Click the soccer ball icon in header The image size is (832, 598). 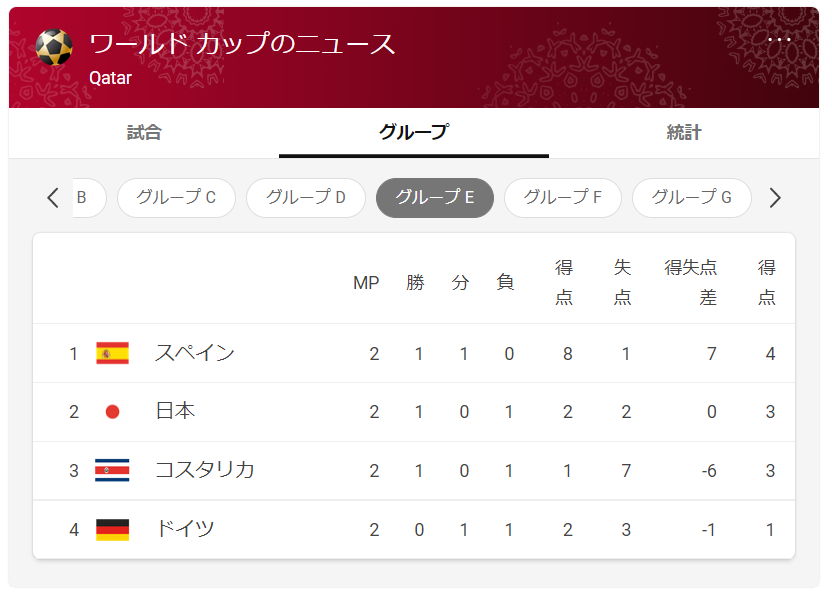[54, 47]
